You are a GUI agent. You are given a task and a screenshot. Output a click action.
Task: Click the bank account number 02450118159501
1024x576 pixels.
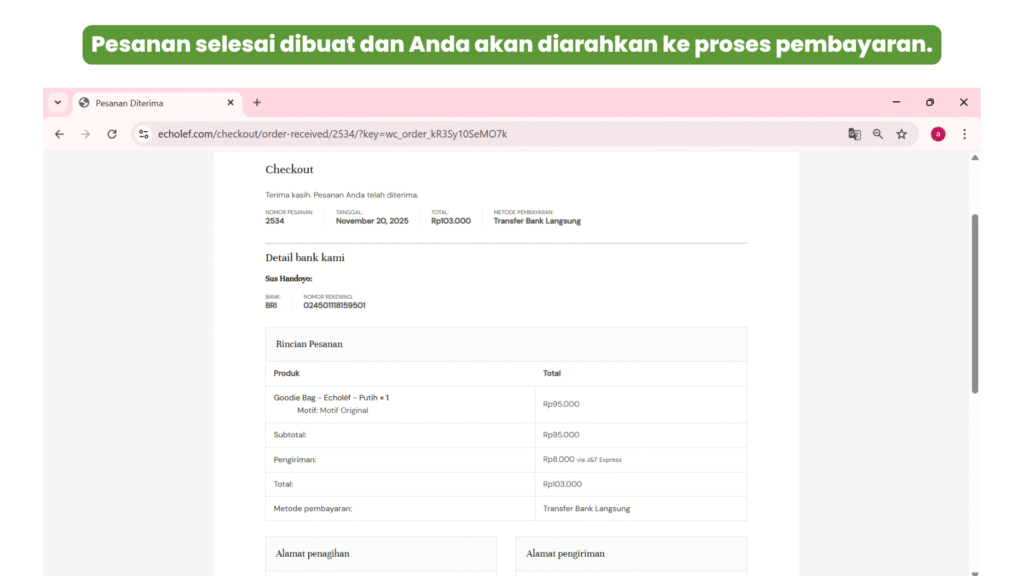click(x=334, y=305)
